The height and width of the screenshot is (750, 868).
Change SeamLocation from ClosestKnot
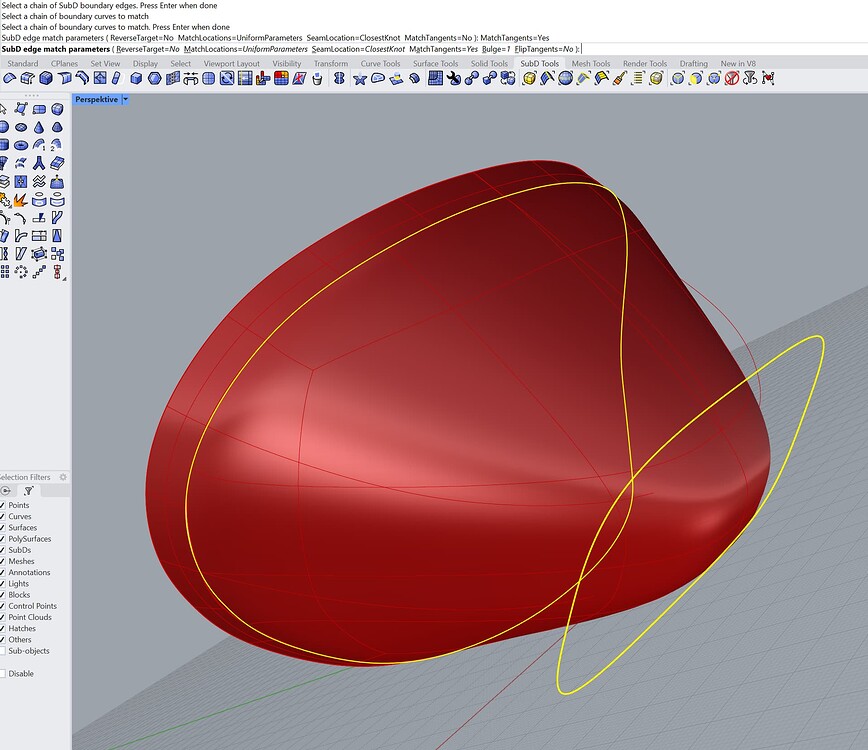click(x=361, y=48)
